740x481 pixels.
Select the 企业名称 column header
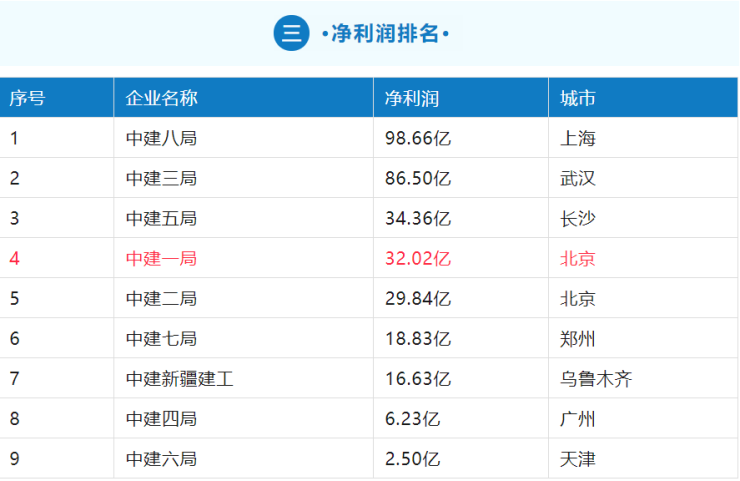point(161,98)
